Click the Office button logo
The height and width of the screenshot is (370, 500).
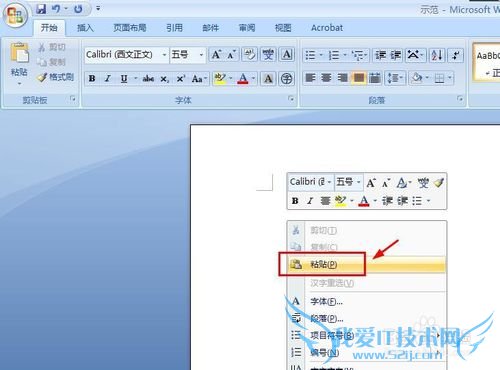coord(15,16)
